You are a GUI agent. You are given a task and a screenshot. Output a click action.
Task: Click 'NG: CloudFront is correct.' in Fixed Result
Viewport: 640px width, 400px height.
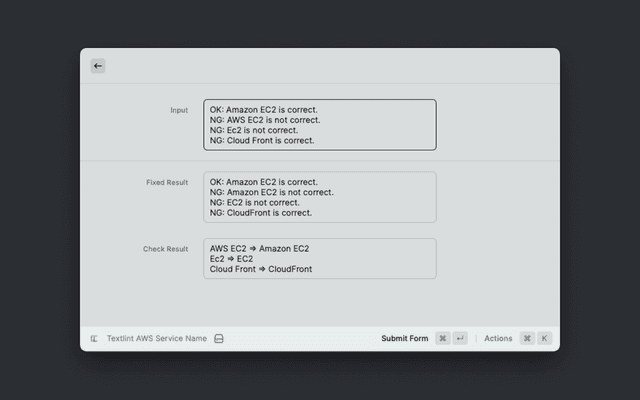pos(261,213)
